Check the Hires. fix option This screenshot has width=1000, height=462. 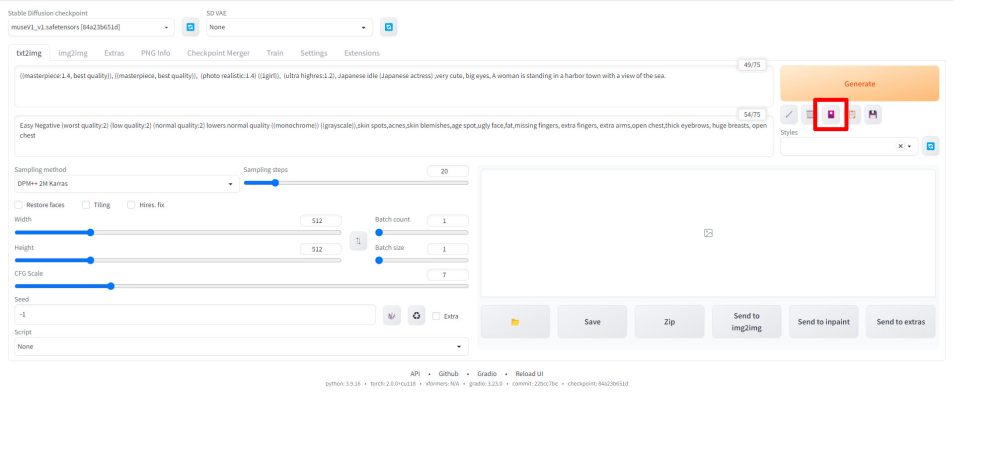(x=131, y=205)
